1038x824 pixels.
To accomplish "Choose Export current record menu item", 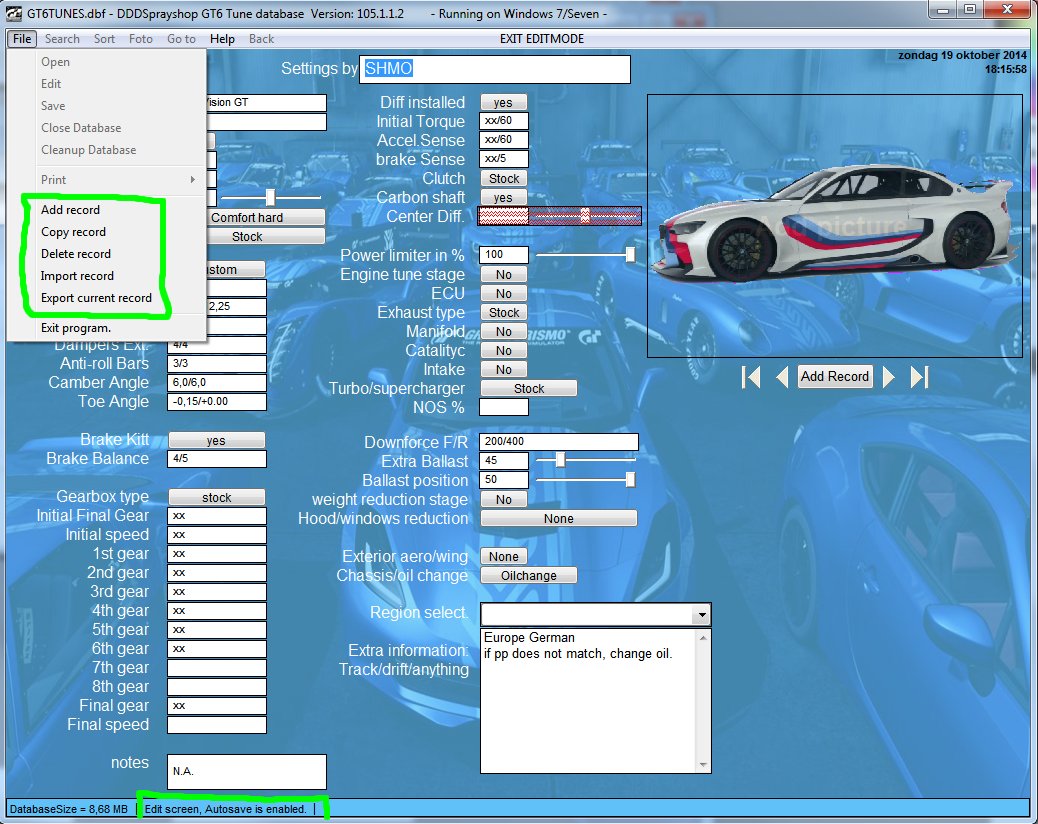I will (x=96, y=298).
